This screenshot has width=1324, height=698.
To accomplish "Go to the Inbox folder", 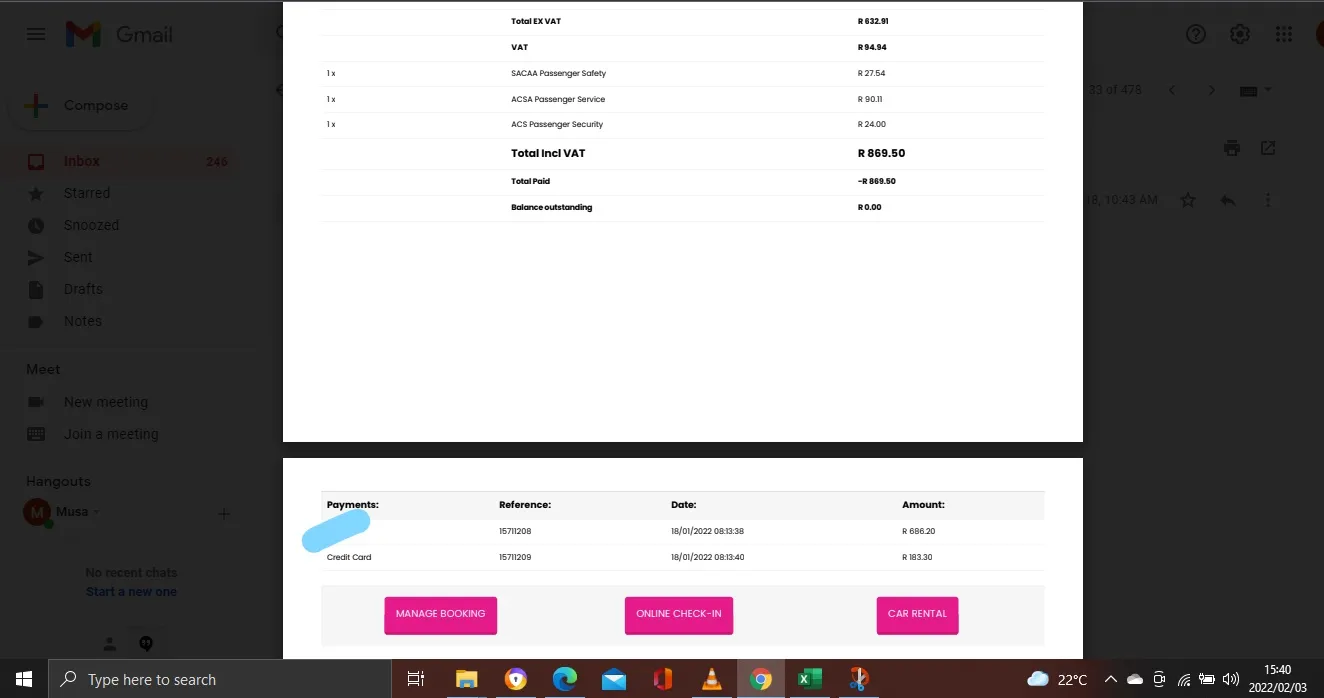I will (82, 161).
